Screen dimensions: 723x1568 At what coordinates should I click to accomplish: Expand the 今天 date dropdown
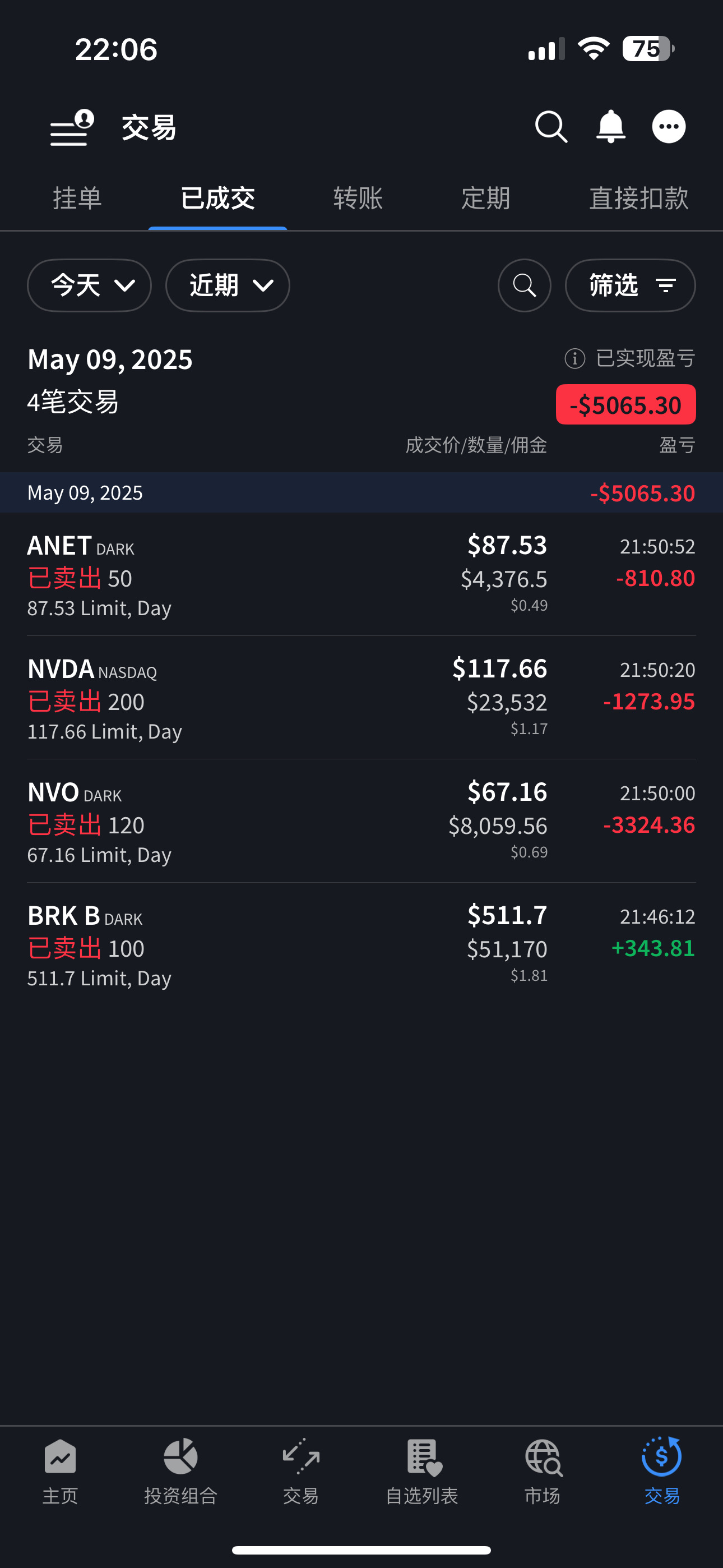90,285
